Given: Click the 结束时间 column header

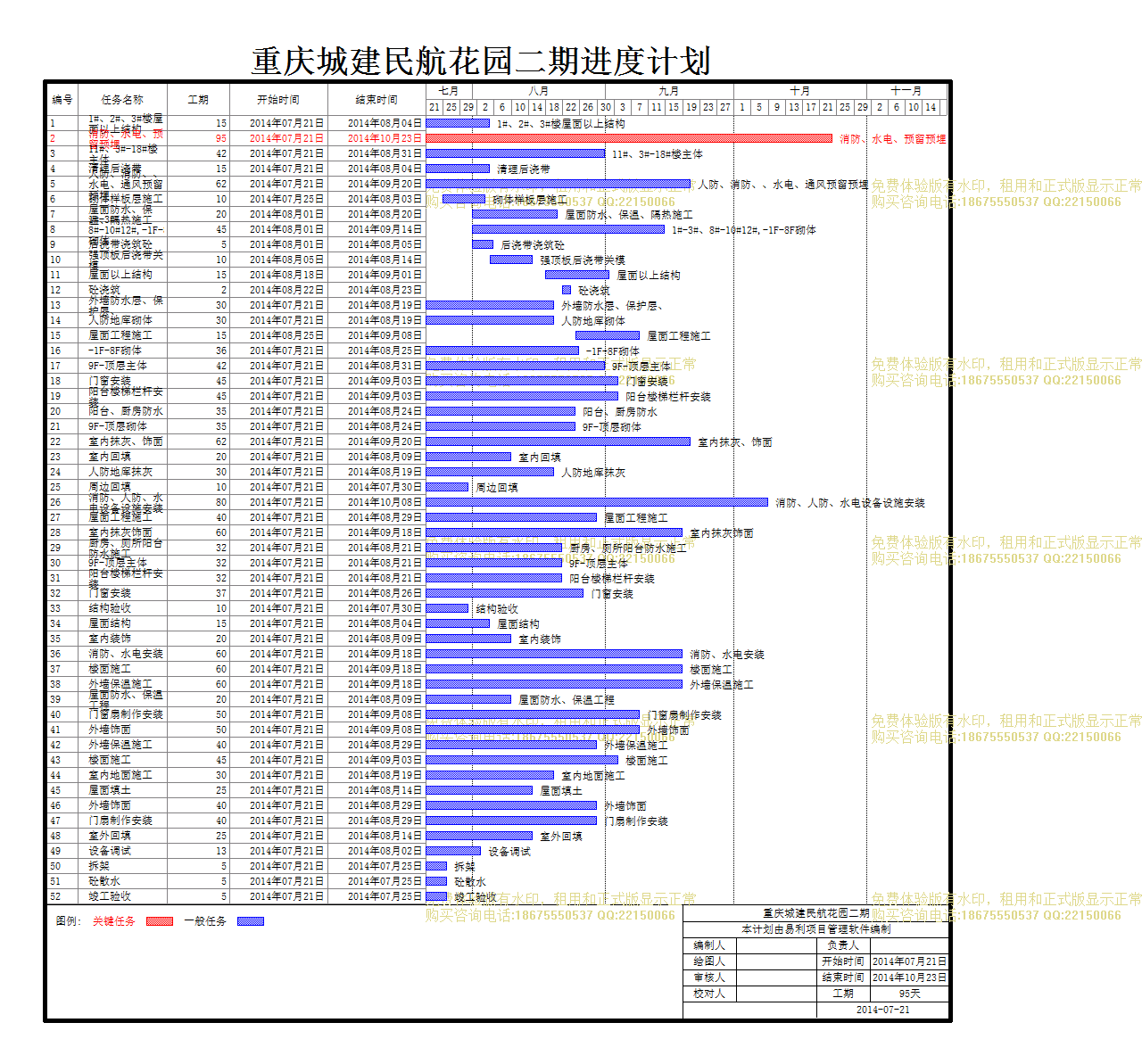Looking at the screenshot, I should pos(377,100).
